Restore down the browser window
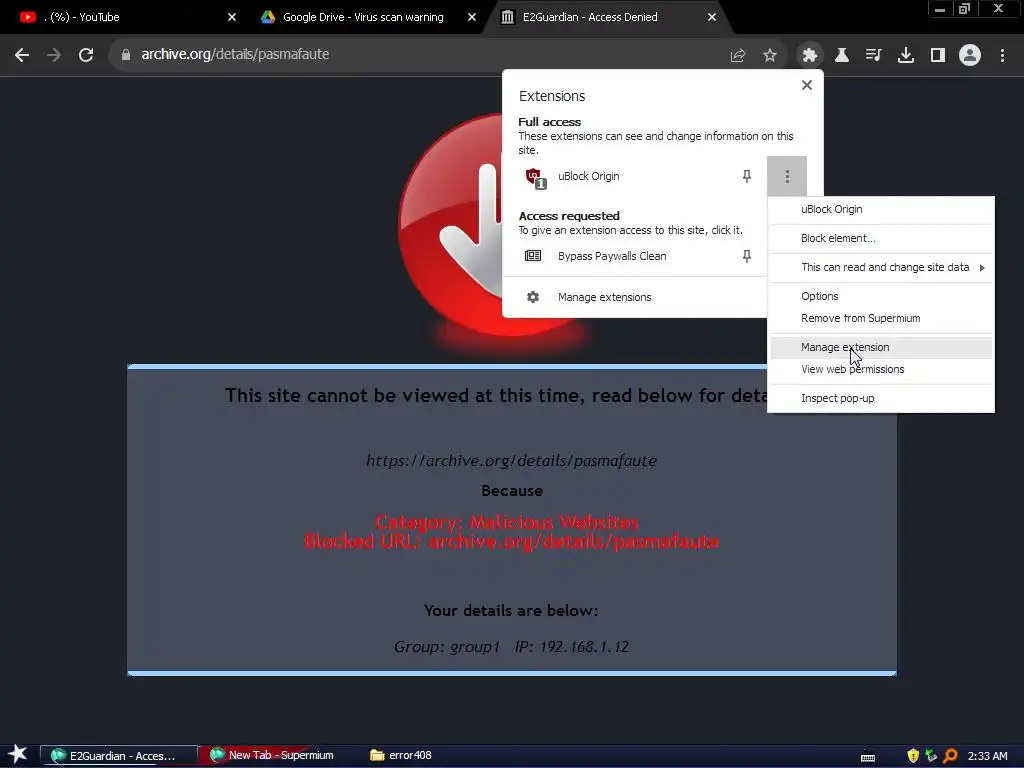This screenshot has height=768, width=1024. (965, 9)
